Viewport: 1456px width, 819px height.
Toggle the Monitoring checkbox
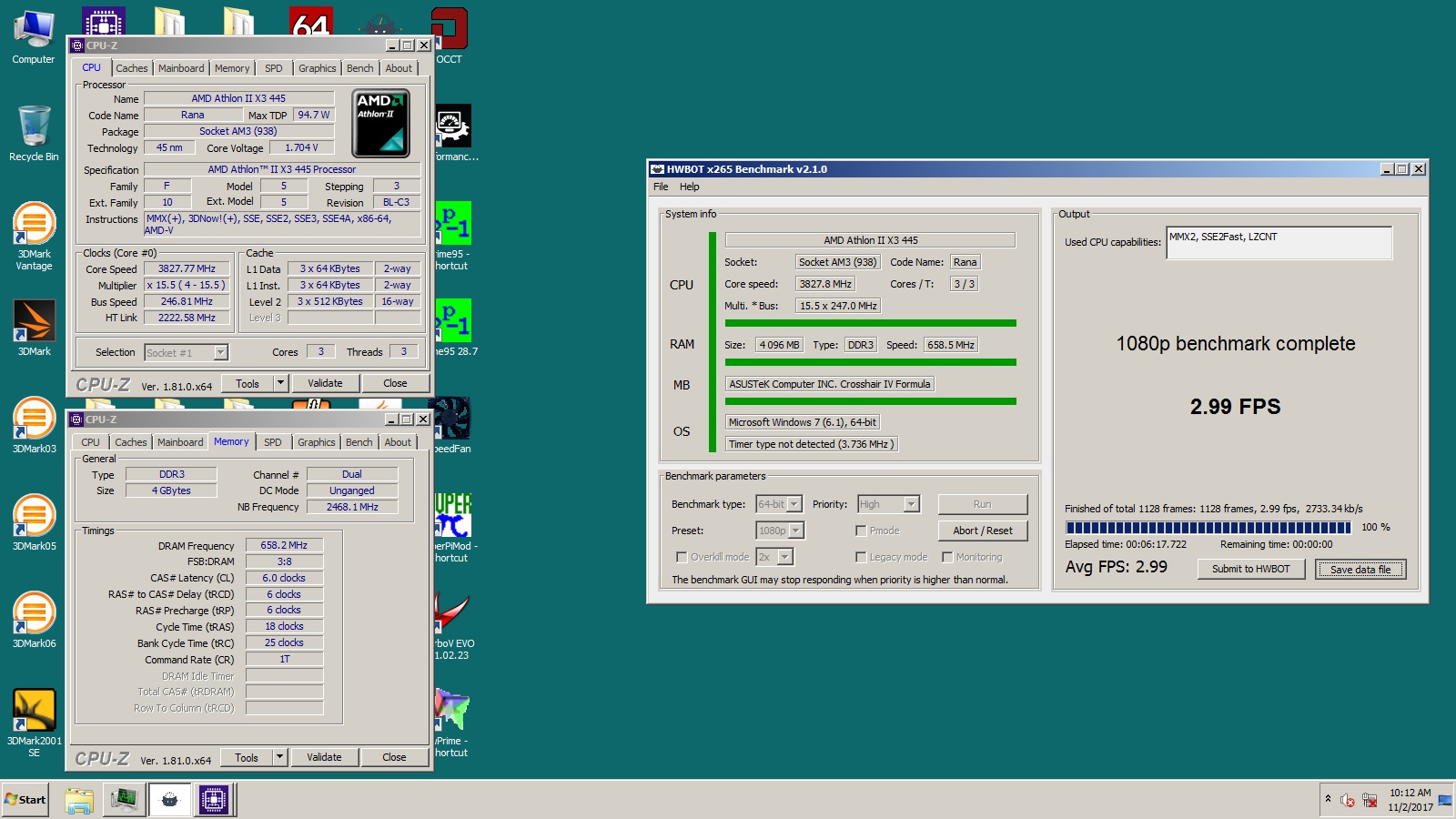(947, 557)
